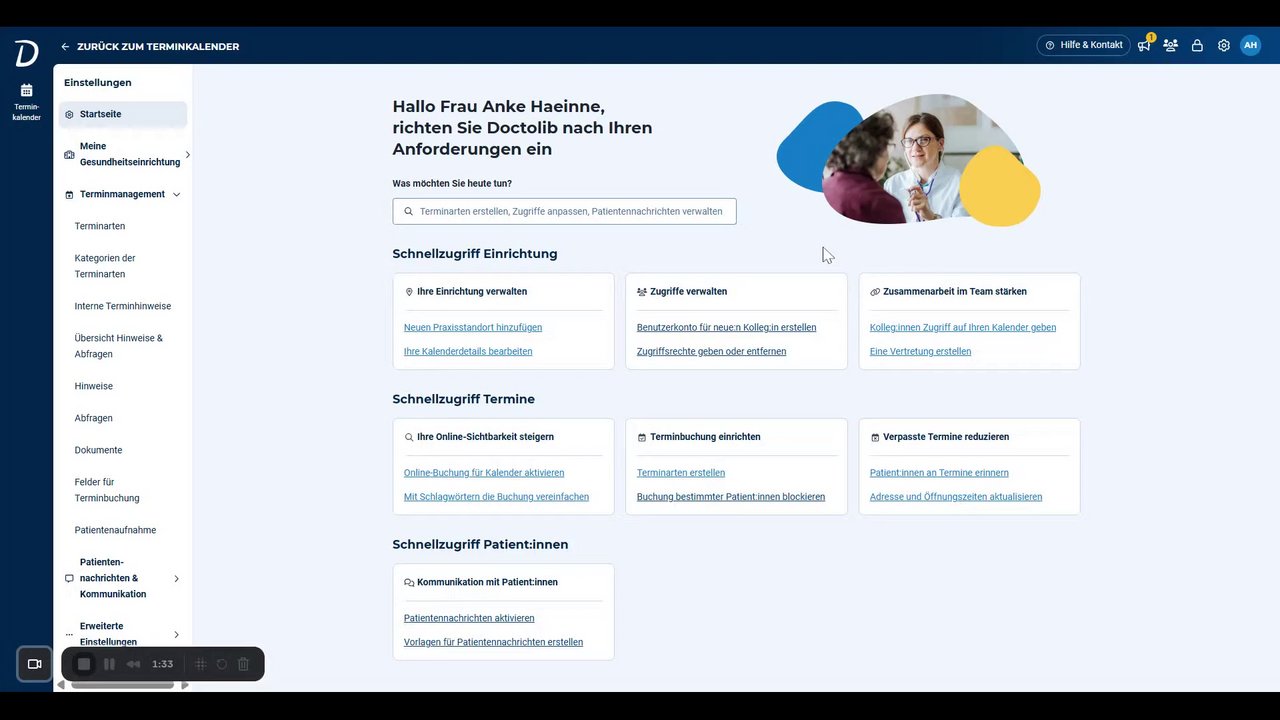Open the Terminkalender calendar icon

coord(26,90)
